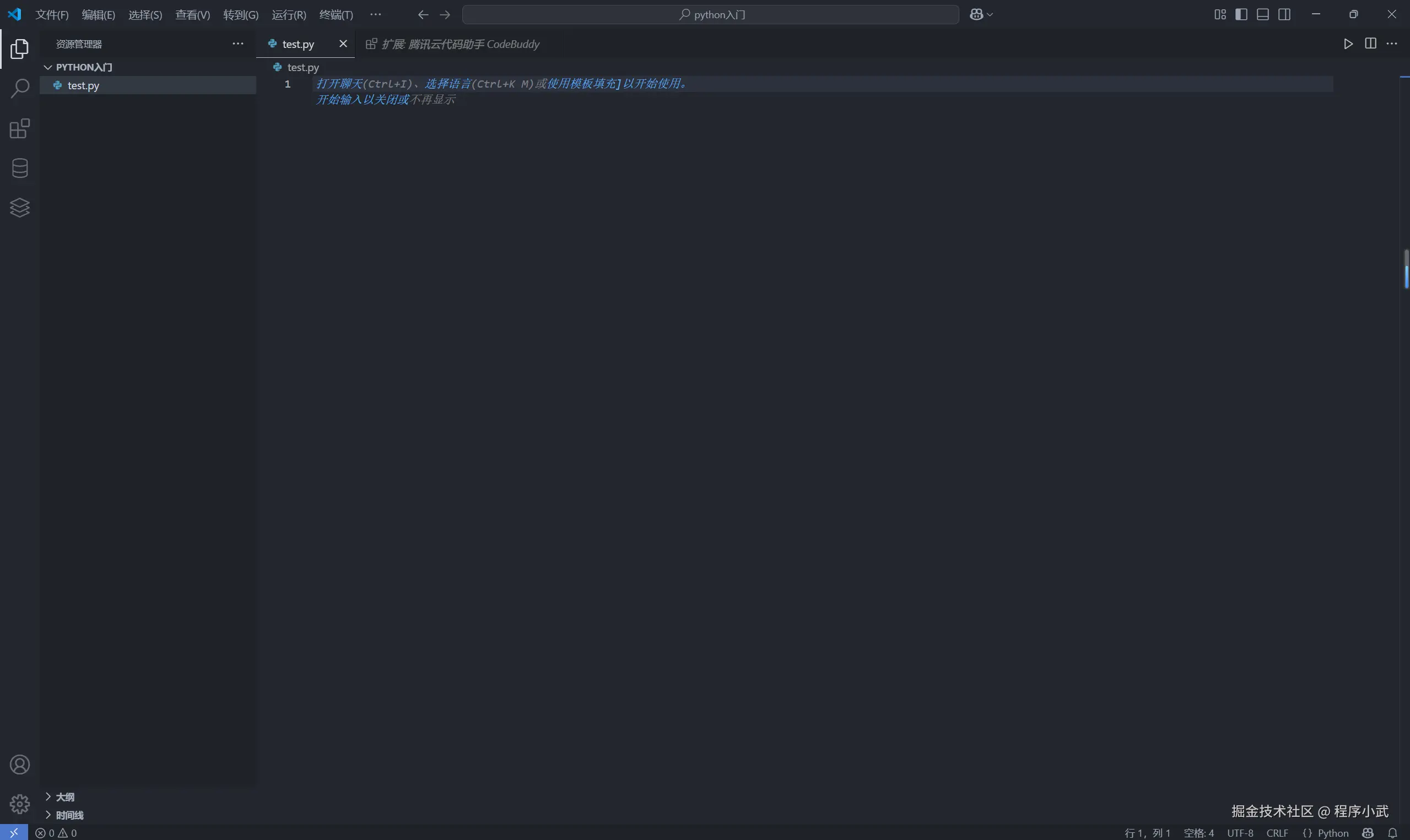1410x840 pixels.
Task: Open the Manage gear icon
Action: pos(20,804)
